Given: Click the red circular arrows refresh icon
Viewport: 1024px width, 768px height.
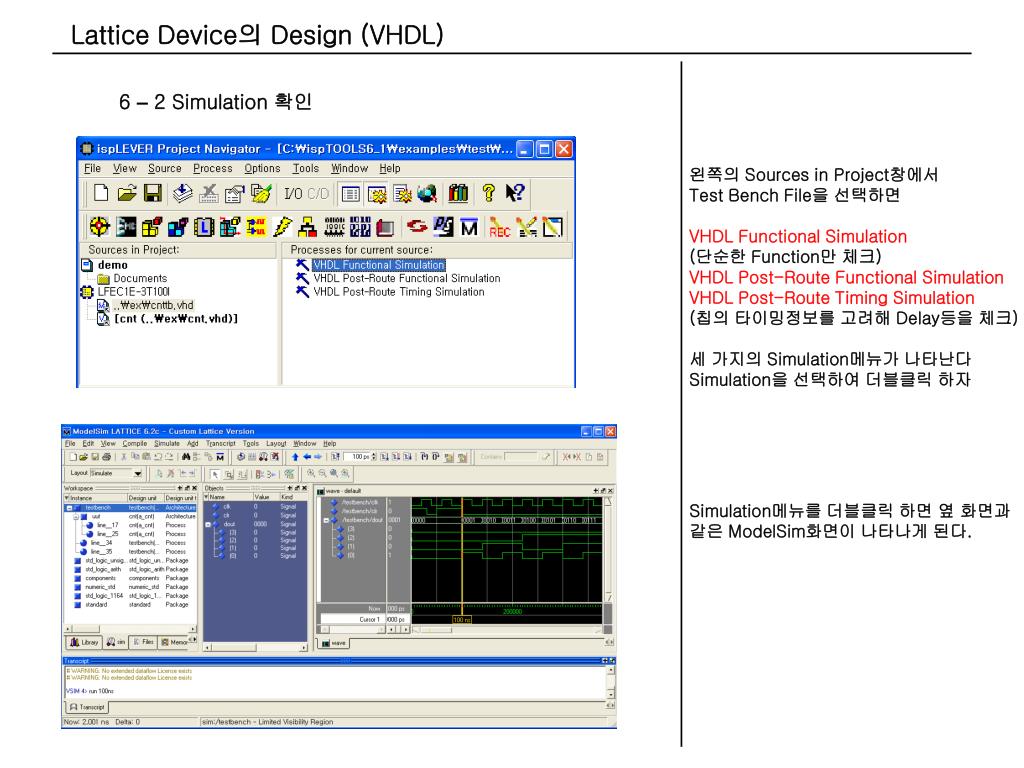Looking at the screenshot, I should (x=417, y=227).
